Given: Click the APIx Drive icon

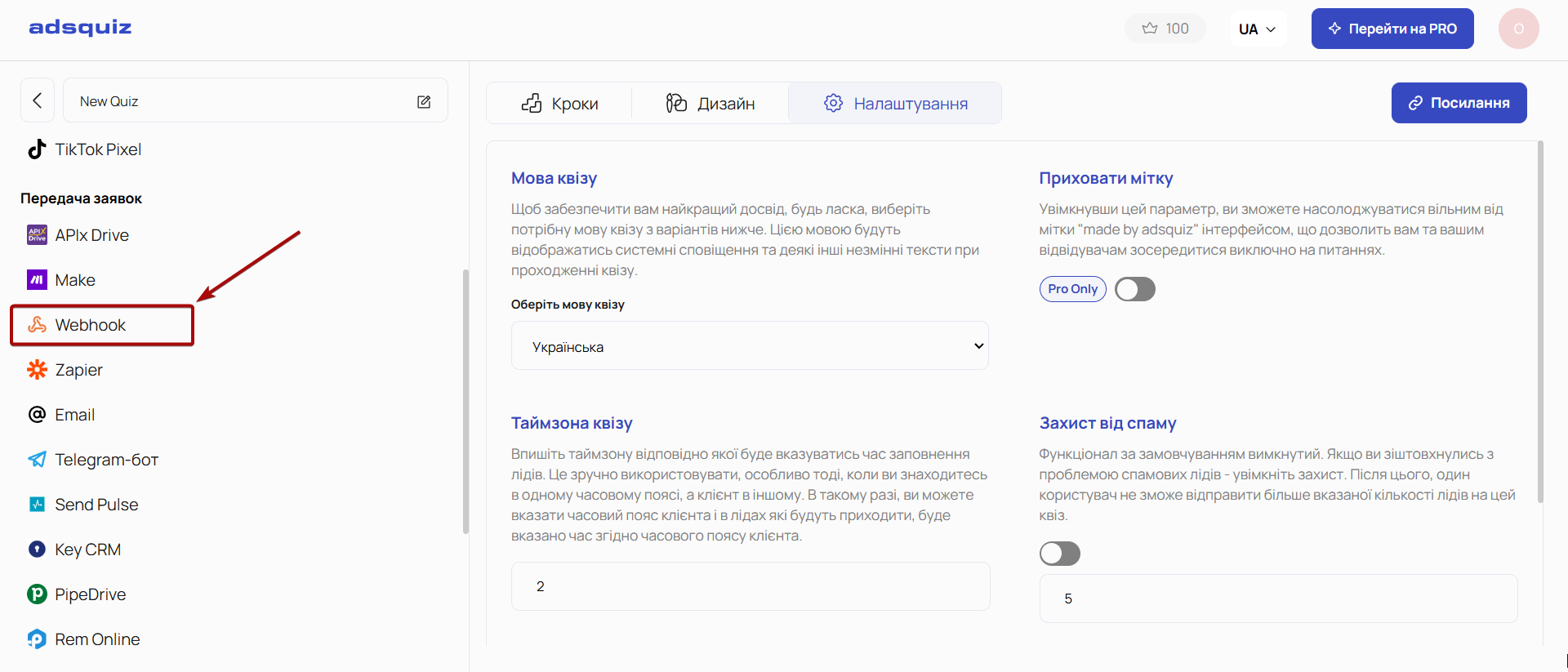Looking at the screenshot, I should tap(37, 235).
